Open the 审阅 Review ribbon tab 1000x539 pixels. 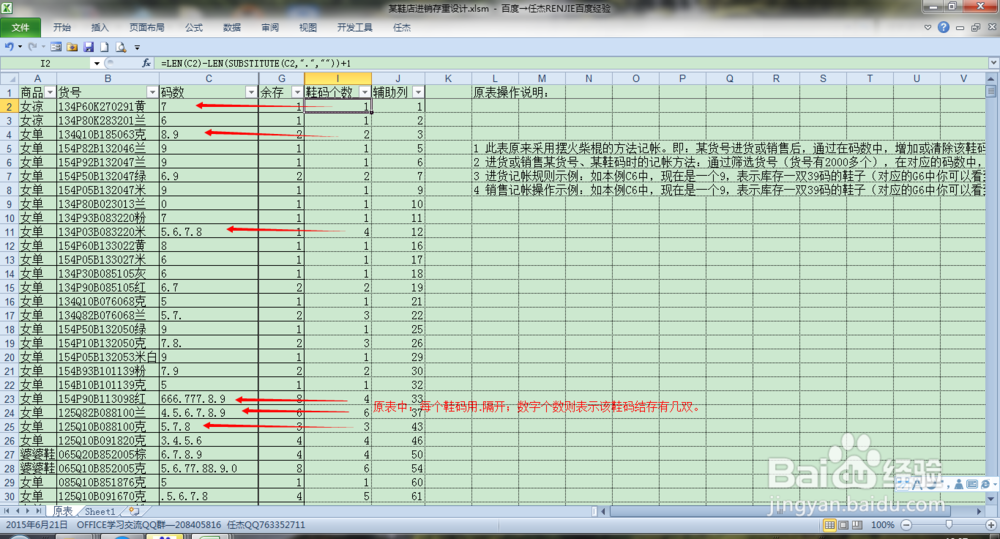click(x=270, y=27)
